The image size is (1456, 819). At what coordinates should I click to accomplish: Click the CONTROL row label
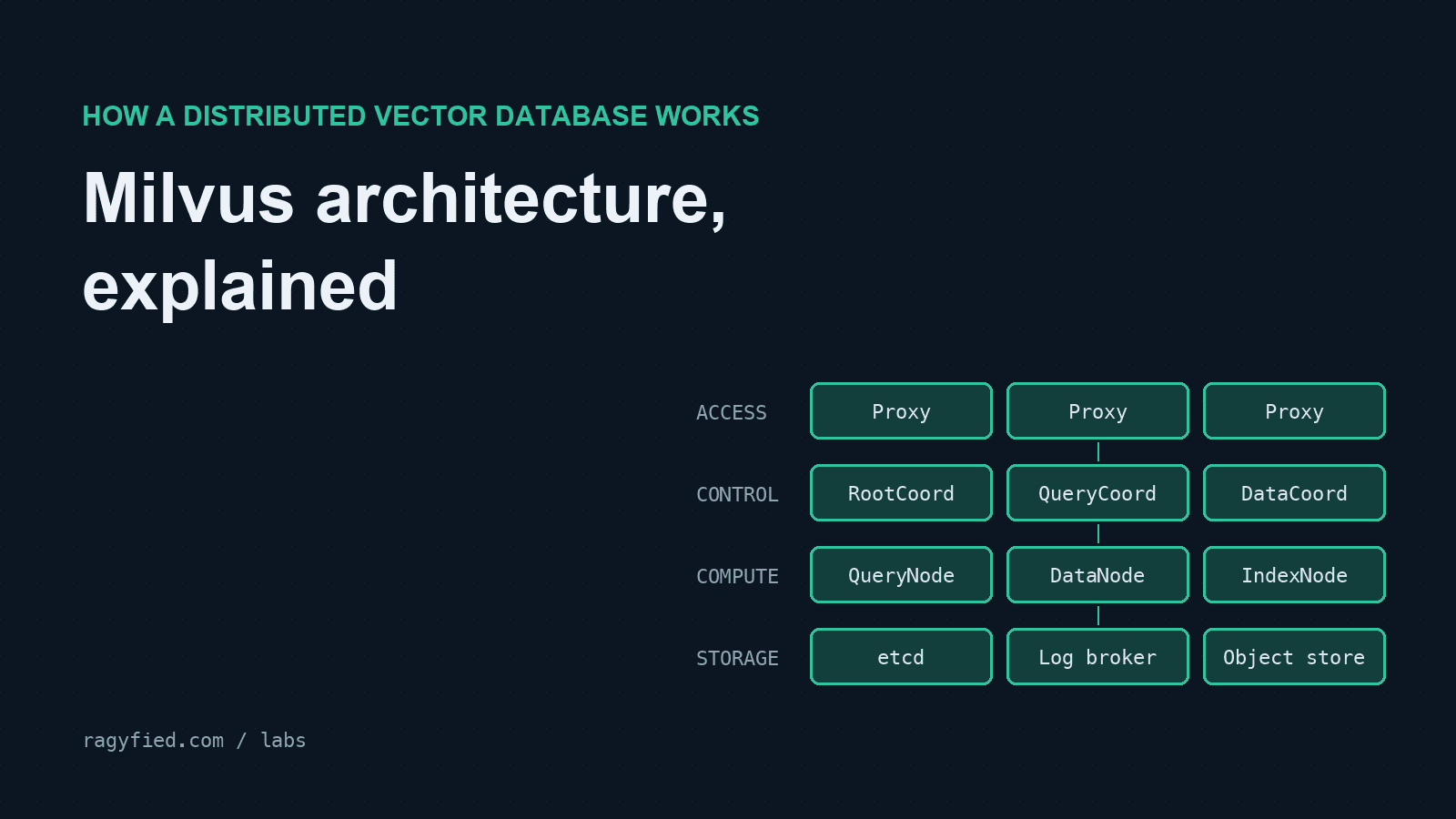coord(737,495)
